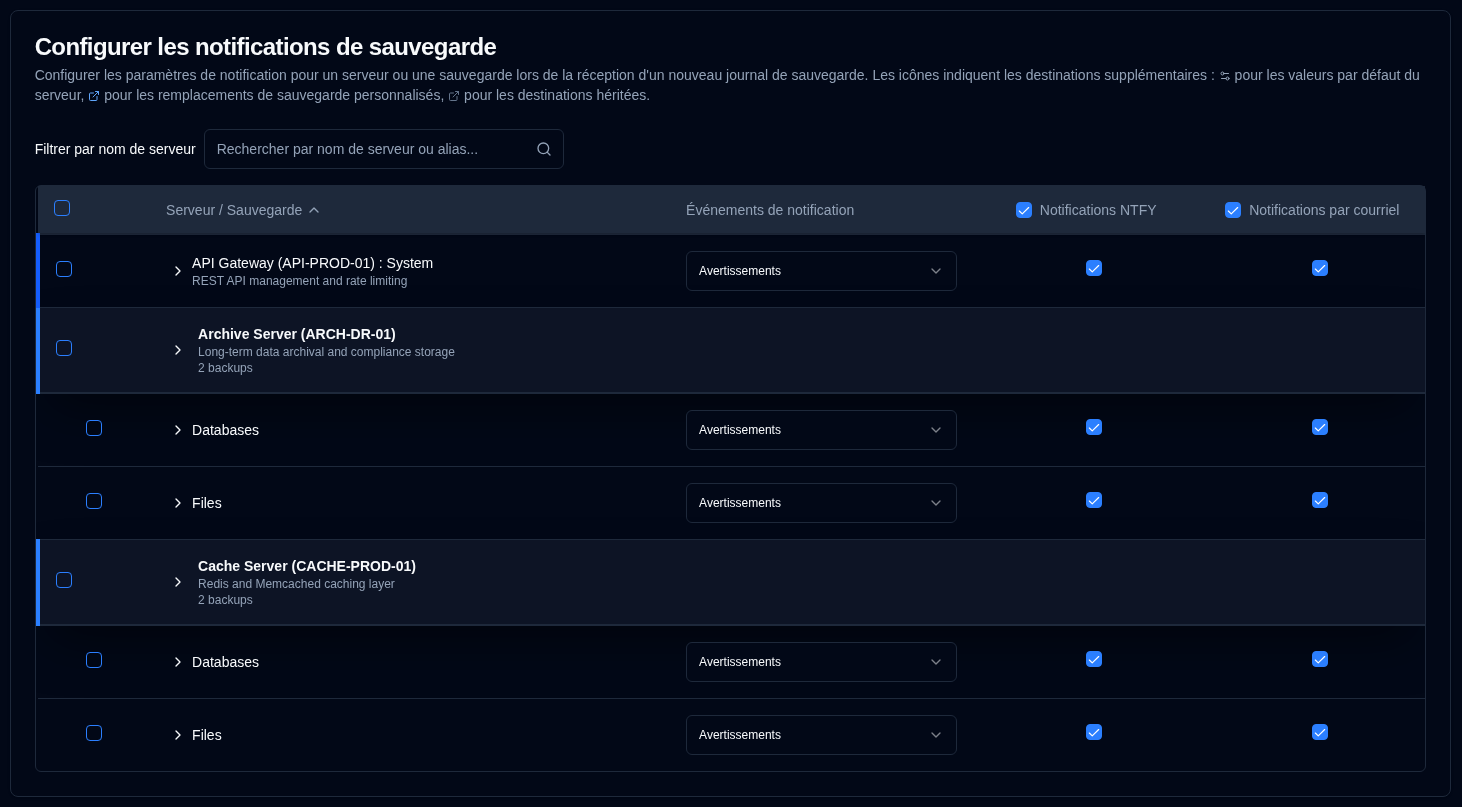Screen dimensions: 1462x807
Task: Uncheck Notifications NTFY header checkbox
Action: click(1024, 210)
